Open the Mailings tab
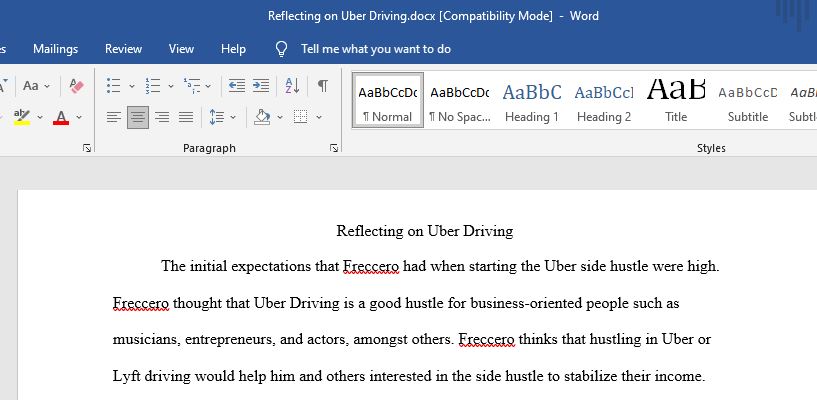Image resolution: width=817 pixels, height=400 pixels. tap(55, 49)
